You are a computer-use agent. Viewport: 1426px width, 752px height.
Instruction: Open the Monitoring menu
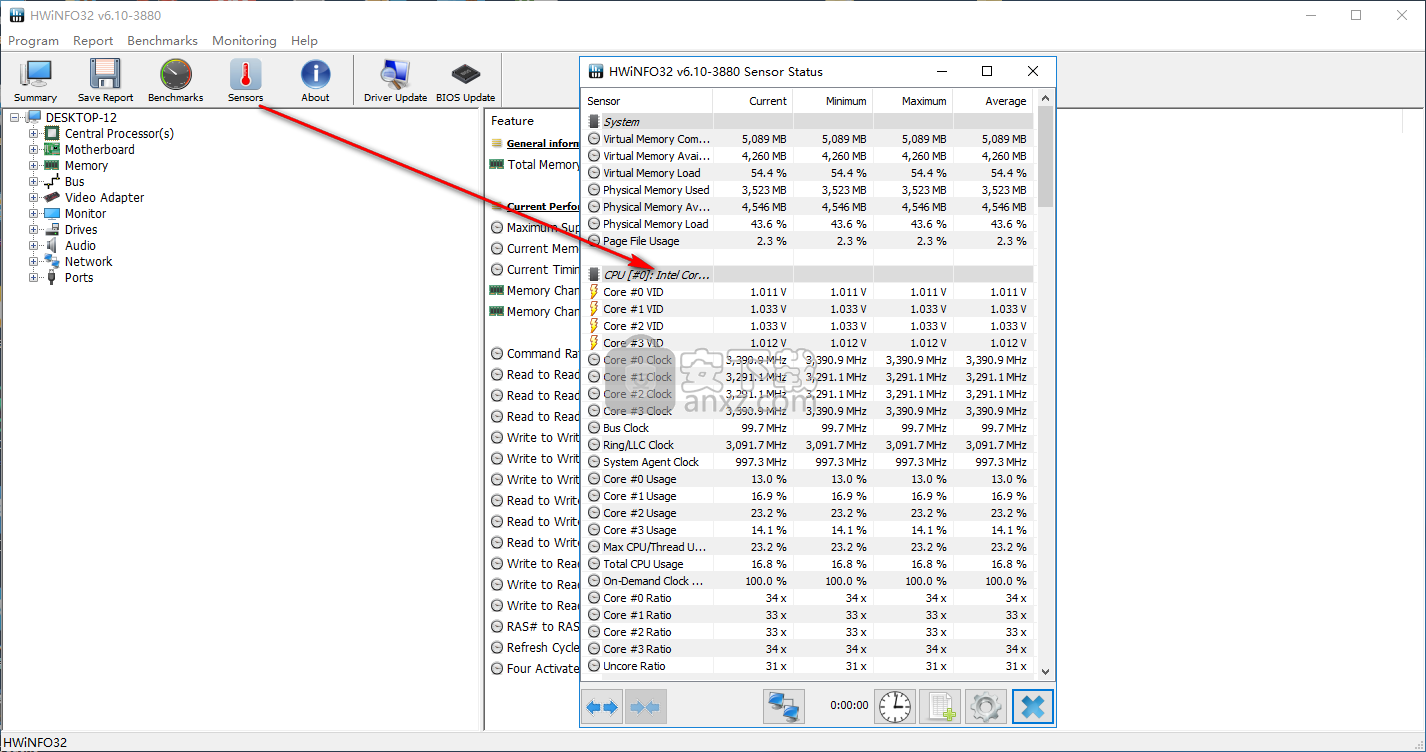(x=244, y=41)
